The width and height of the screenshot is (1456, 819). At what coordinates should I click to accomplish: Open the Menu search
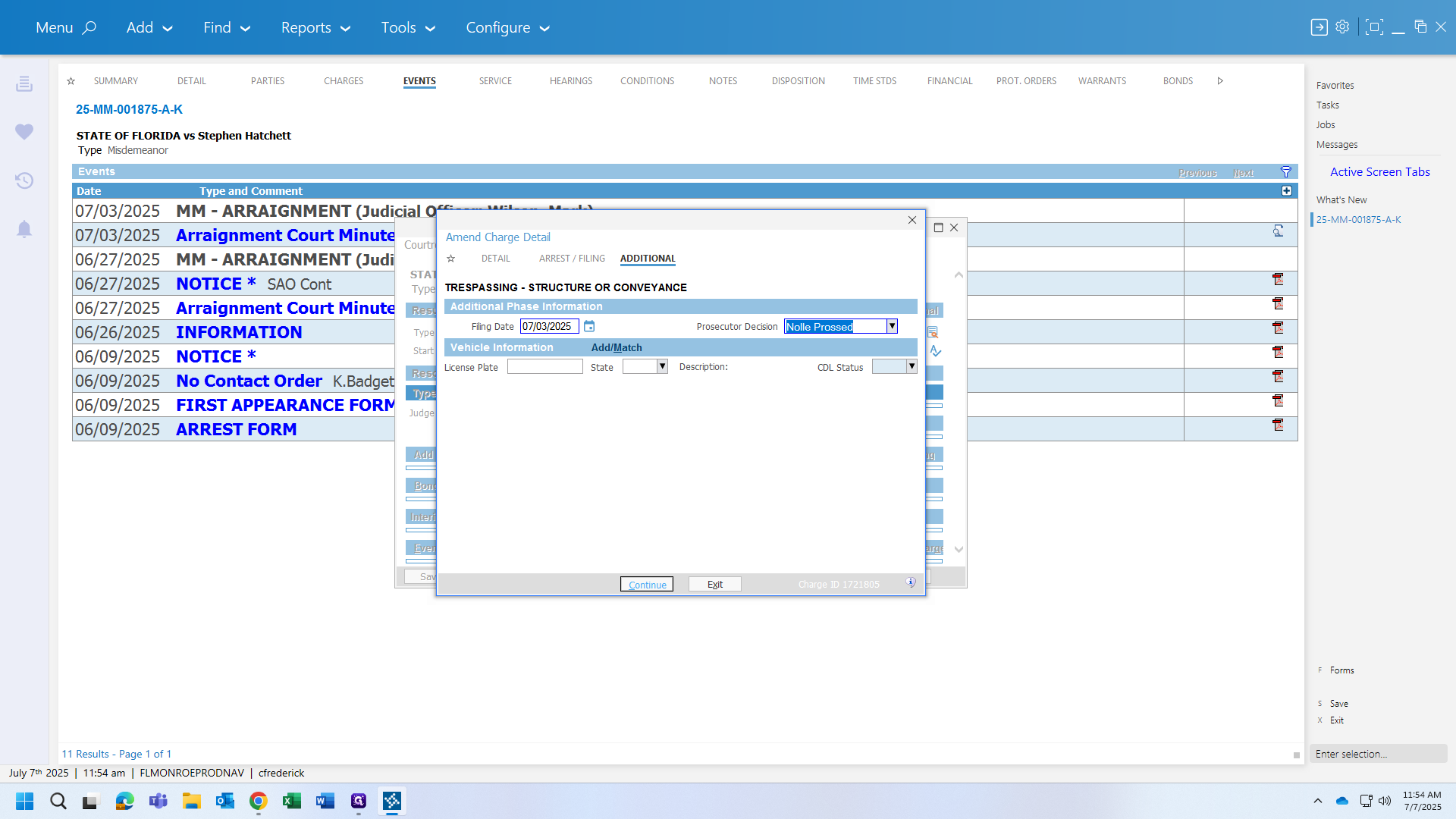(66, 27)
